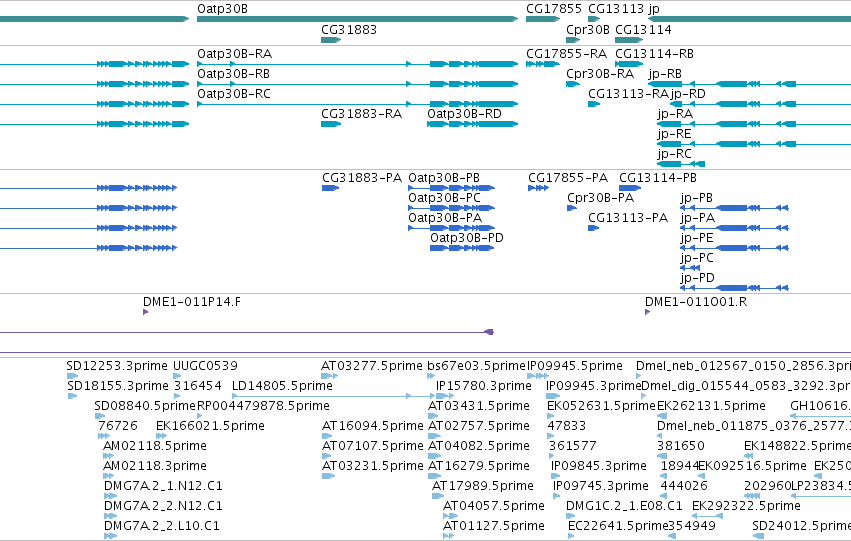Select EST SD12253.3prime
The width and height of the screenshot is (851, 541).
click(x=72, y=376)
